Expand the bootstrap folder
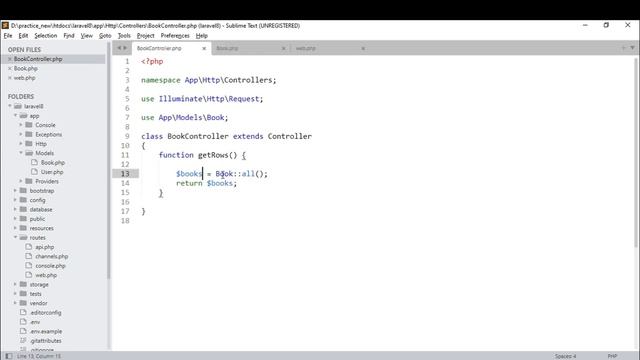This screenshot has height=360, width=640. point(16,191)
